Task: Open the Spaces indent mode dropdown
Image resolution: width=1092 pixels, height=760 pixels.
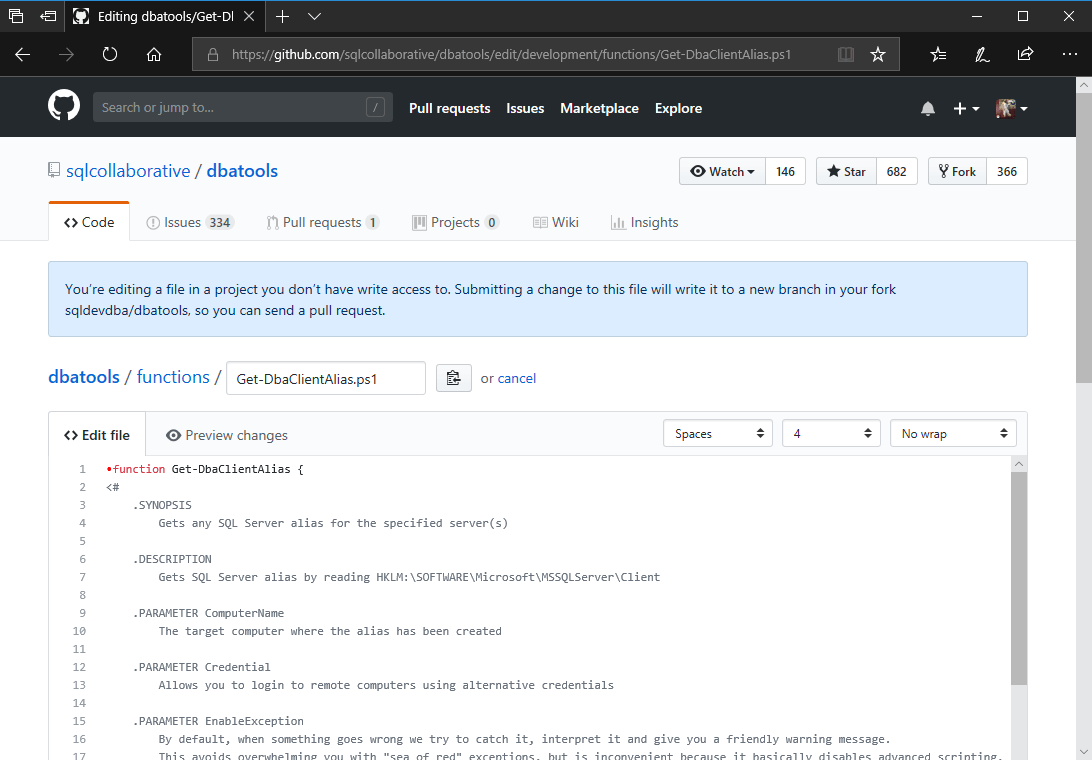Action: click(x=718, y=434)
